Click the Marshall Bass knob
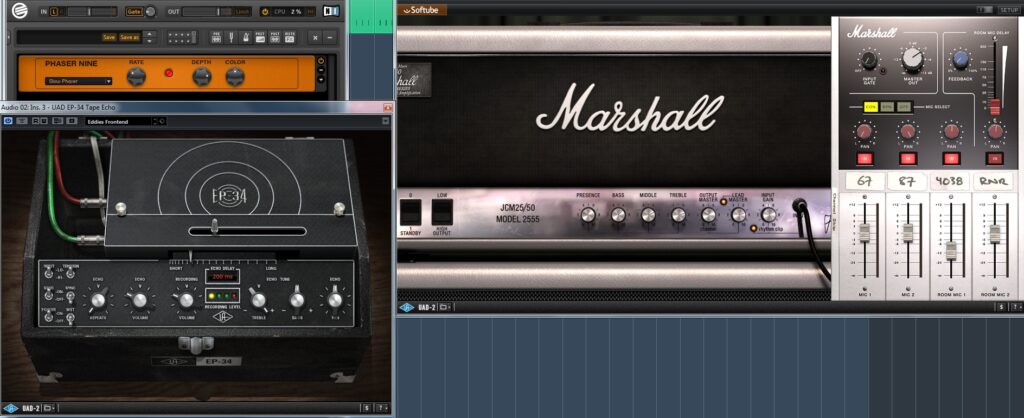The image size is (1024, 418). [618, 214]
